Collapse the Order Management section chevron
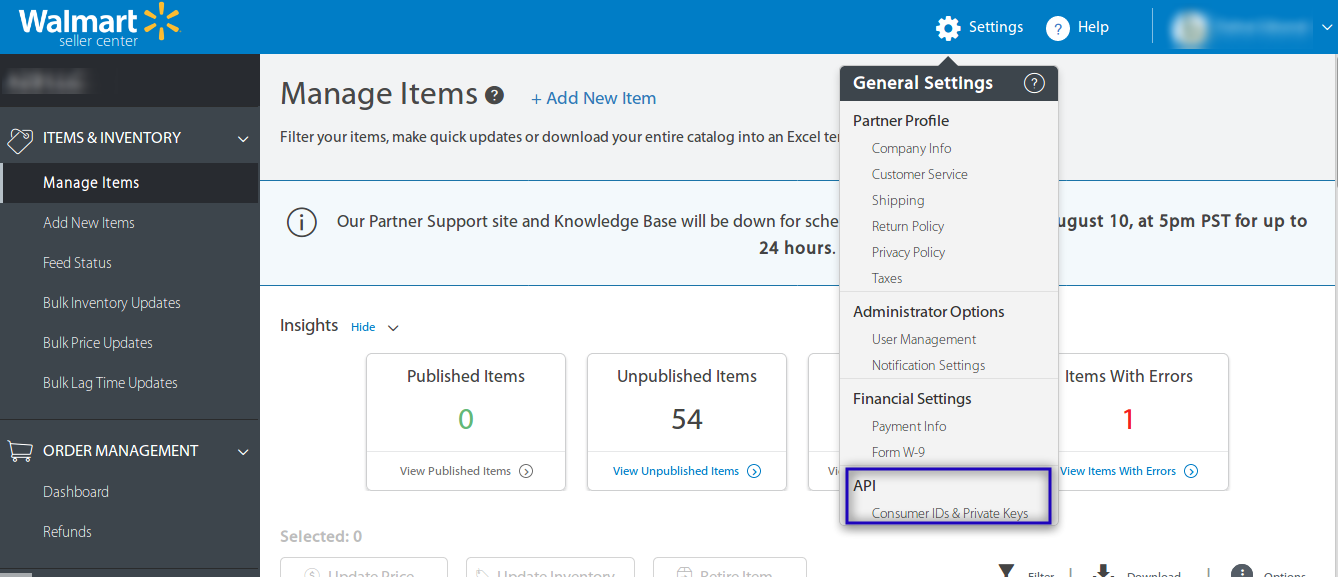 (242, 452)
